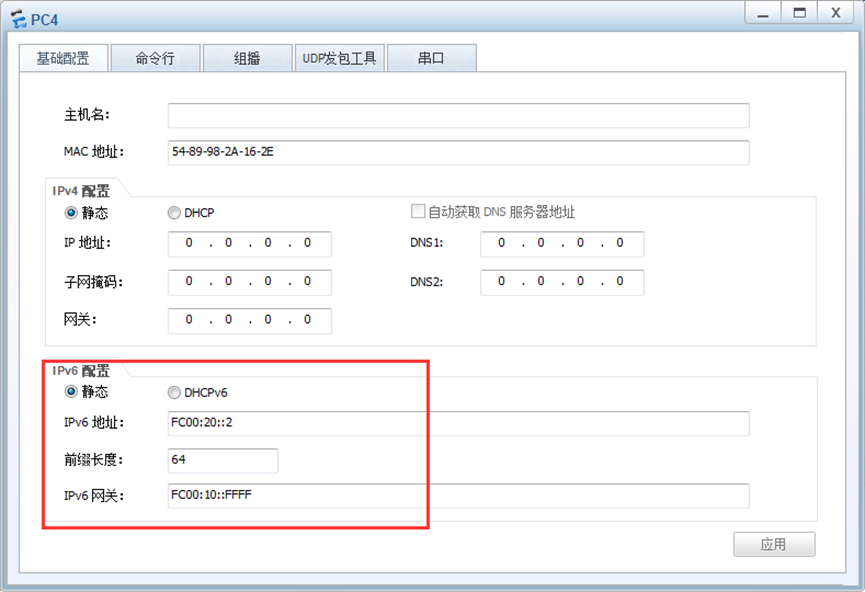
Task: Click the IPv4 网关 field
Action: pyautogui.click(x=250, y=321)
